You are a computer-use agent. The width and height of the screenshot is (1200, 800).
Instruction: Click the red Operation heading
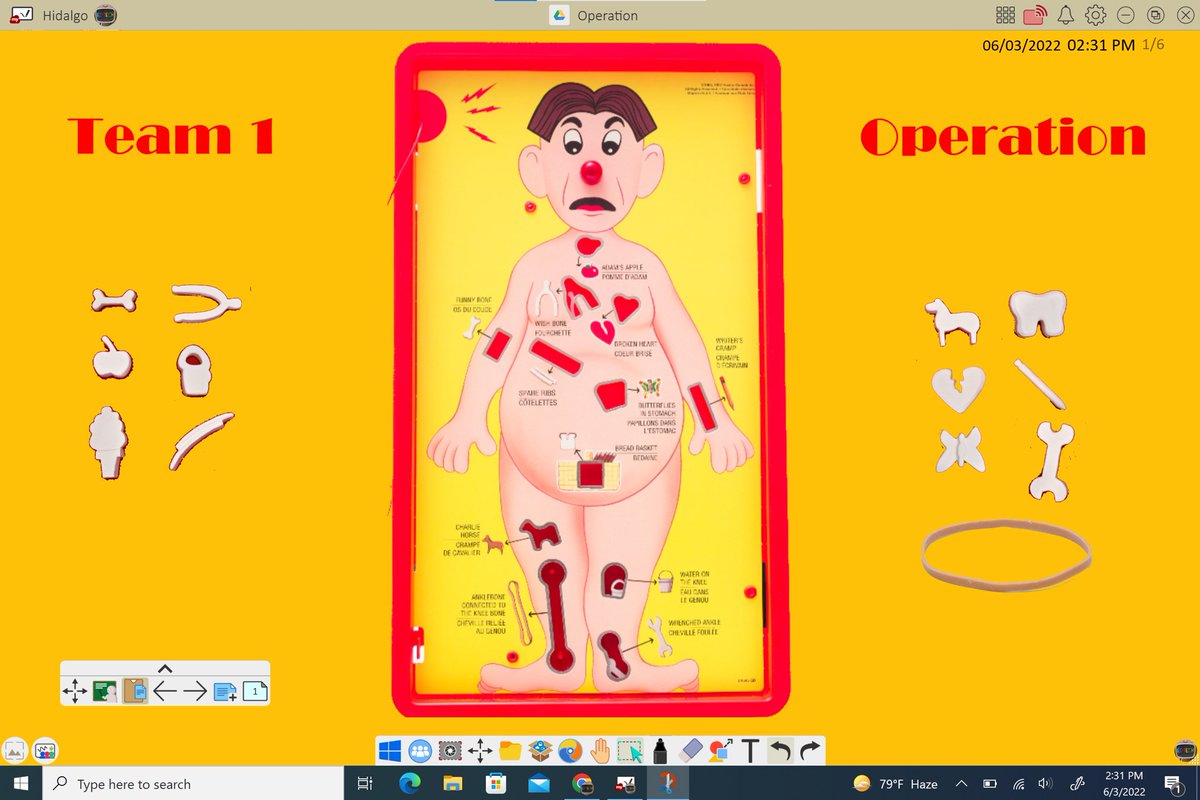(1003, 138)
